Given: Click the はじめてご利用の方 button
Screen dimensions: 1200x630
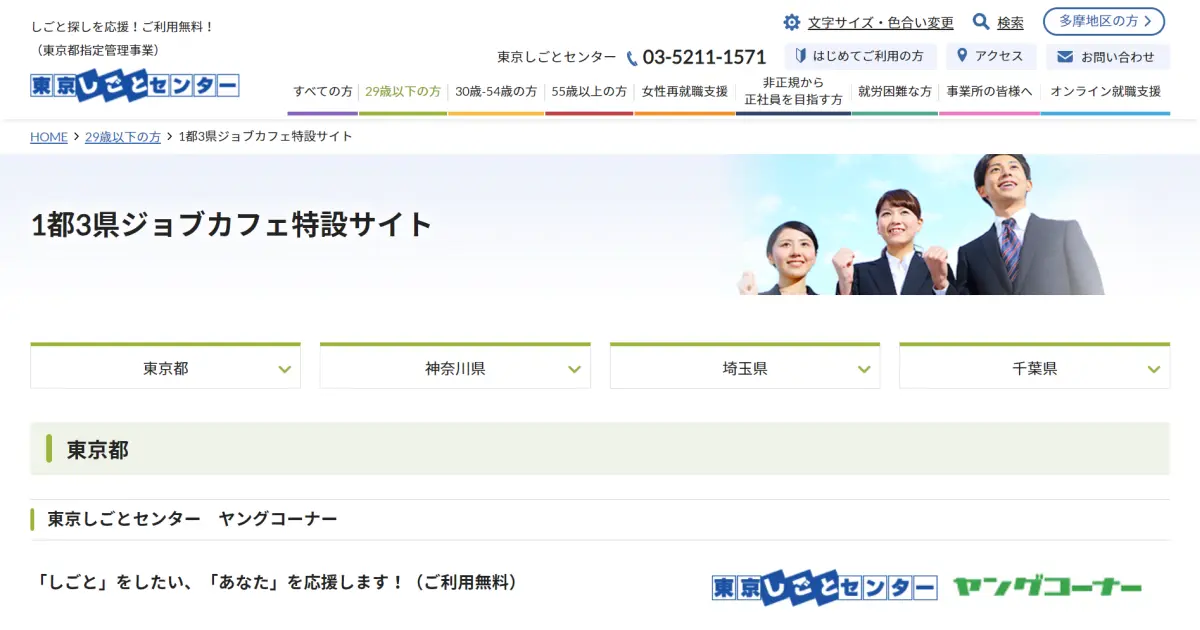Looking at the screenshot, I should click(x=861, y=56).
